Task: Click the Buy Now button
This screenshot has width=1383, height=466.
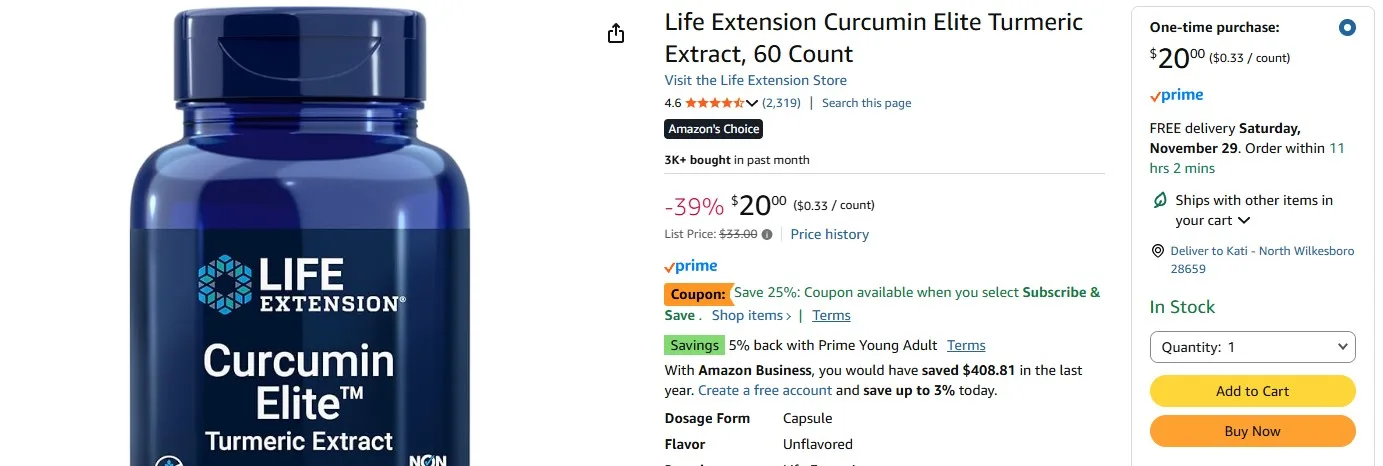Action: point(1252,431)
